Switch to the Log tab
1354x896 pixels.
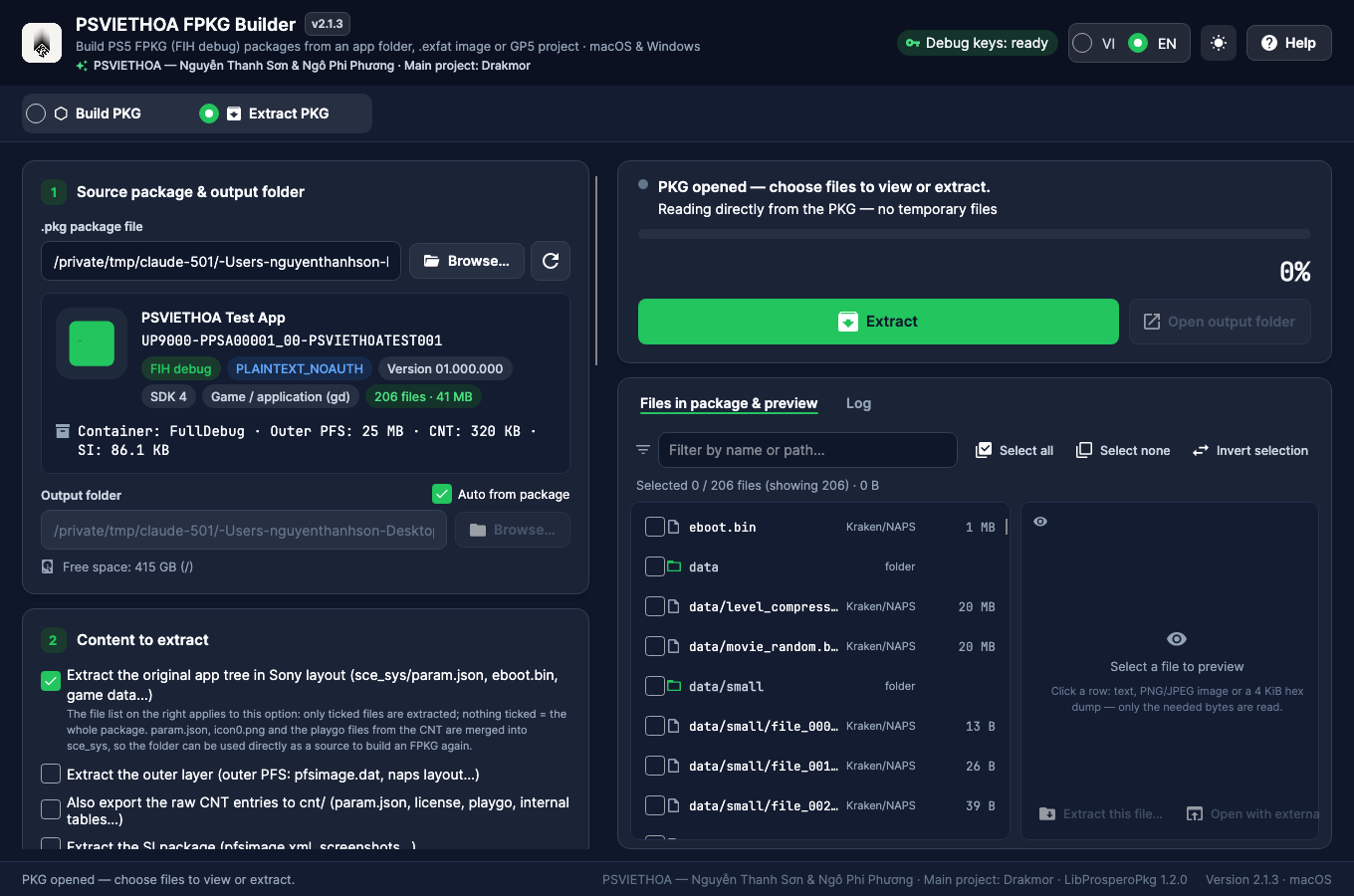[858, 403]
